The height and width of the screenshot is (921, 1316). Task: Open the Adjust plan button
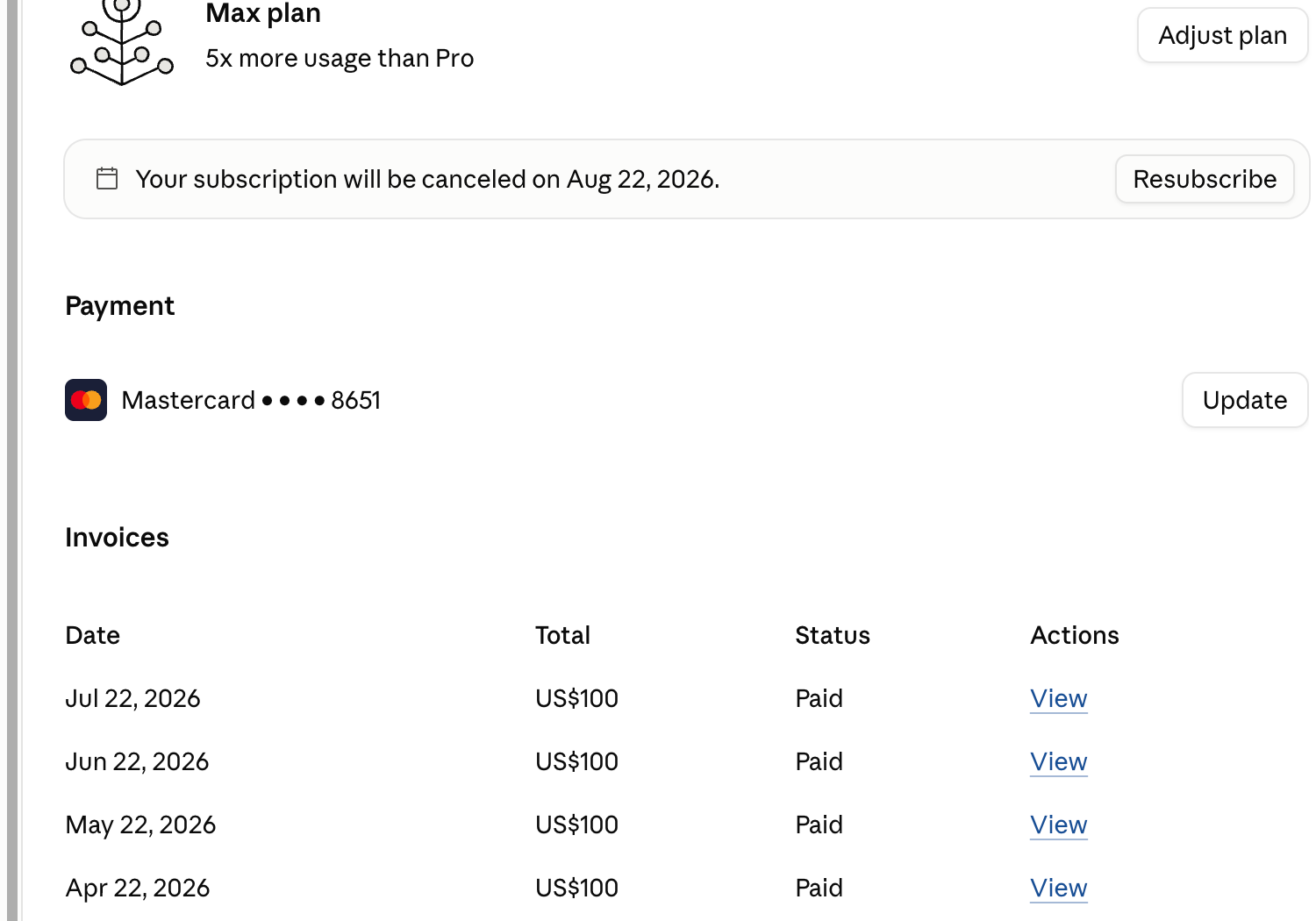tap(1222, 35)
